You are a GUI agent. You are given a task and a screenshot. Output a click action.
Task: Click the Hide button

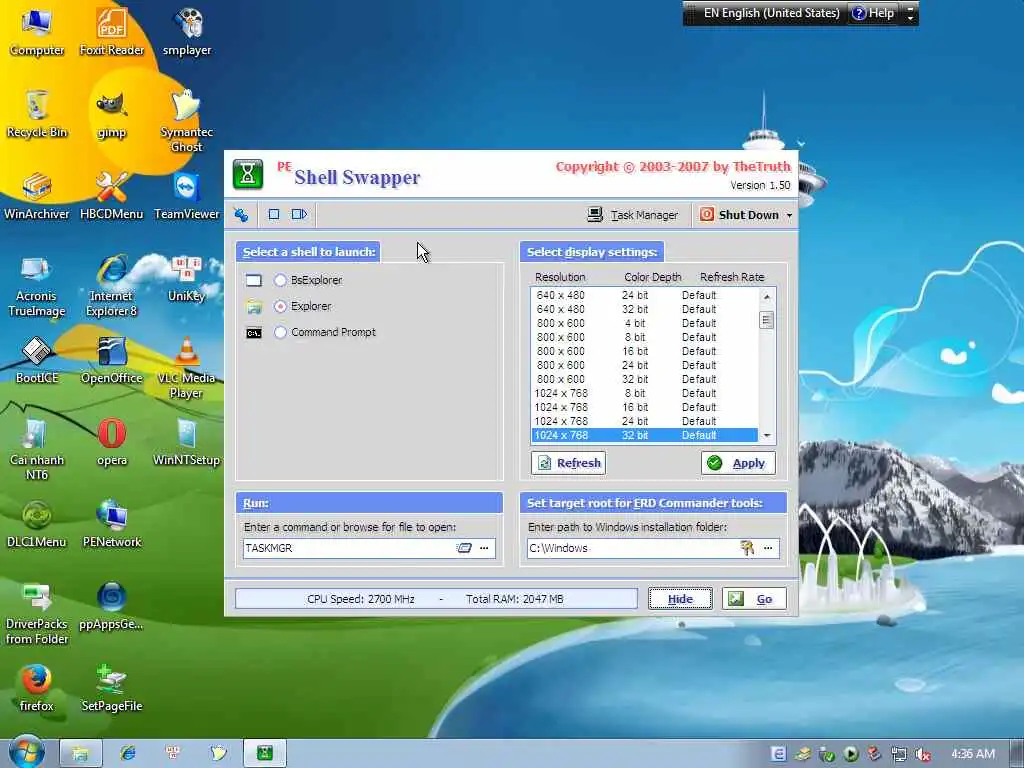click(x=680, y=599)
